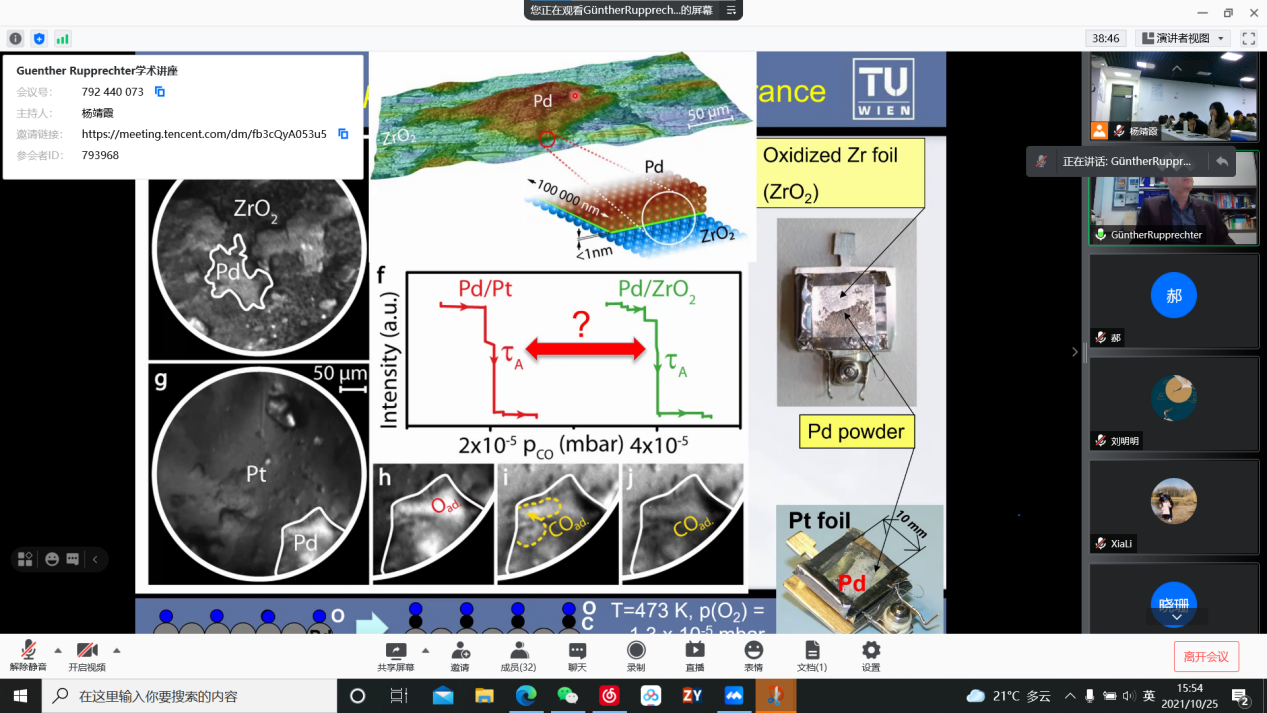
Task: Expand video options arrow beside 开启视频
Action: point(117,649)
